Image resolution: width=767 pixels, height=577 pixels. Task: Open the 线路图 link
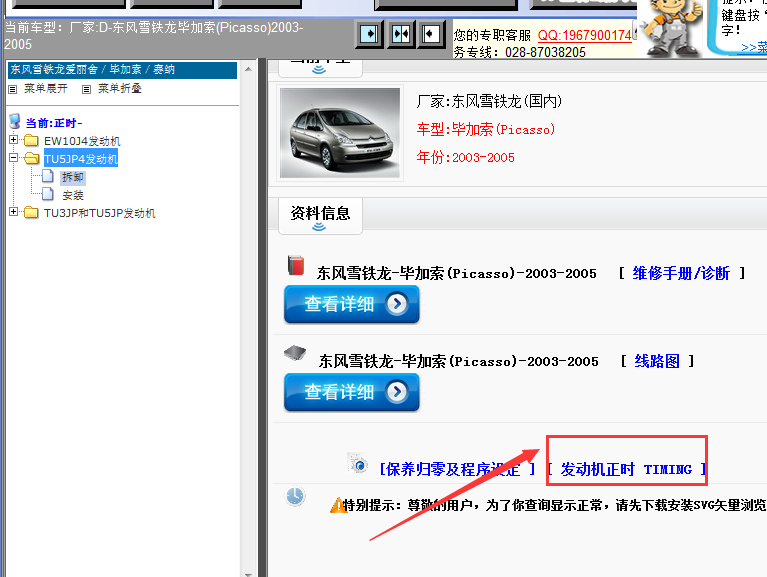pos(657,361)
